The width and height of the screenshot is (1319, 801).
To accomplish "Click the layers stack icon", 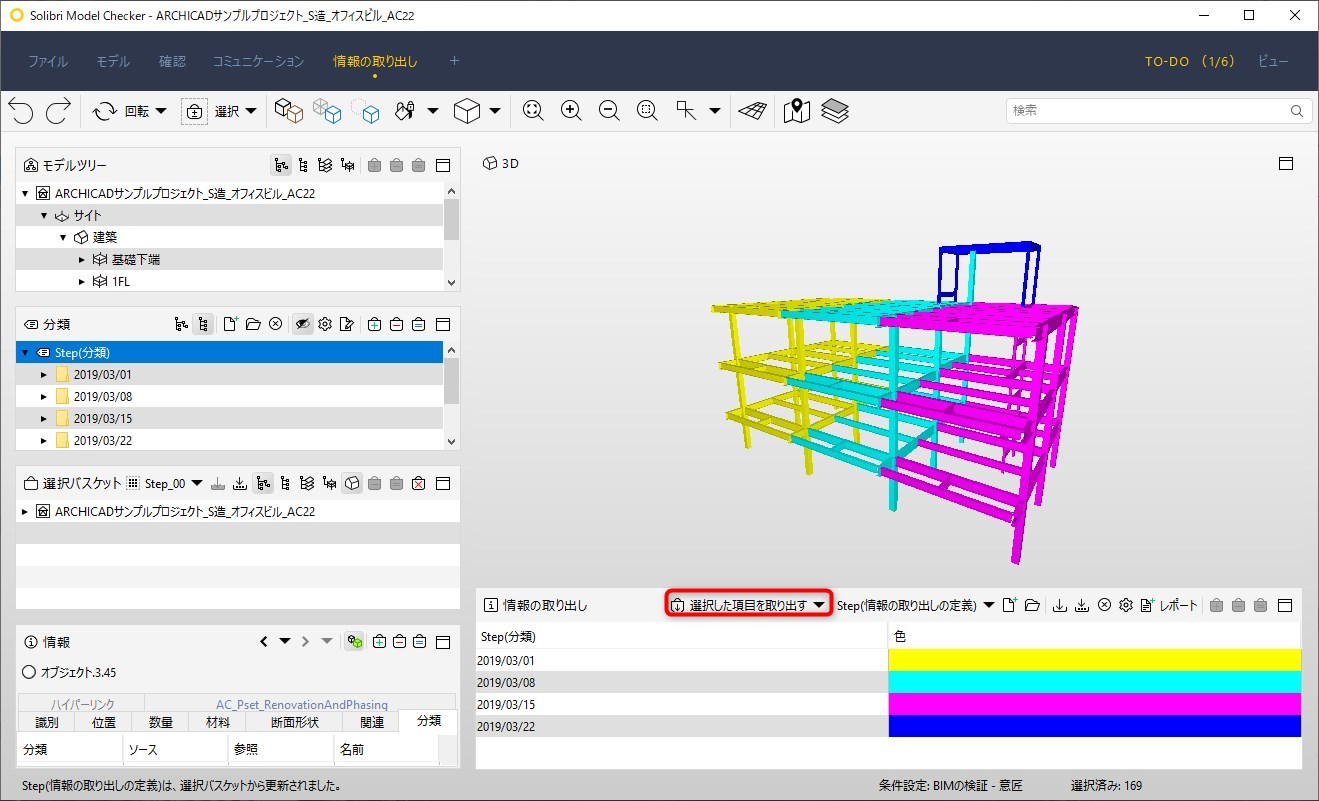I will coord(835,111).
